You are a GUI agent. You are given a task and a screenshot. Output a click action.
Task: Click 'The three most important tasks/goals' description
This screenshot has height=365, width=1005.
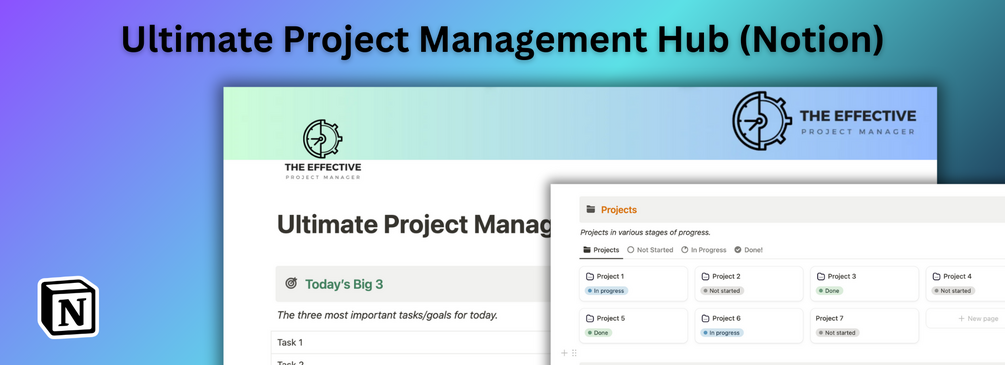click(387, 315)
